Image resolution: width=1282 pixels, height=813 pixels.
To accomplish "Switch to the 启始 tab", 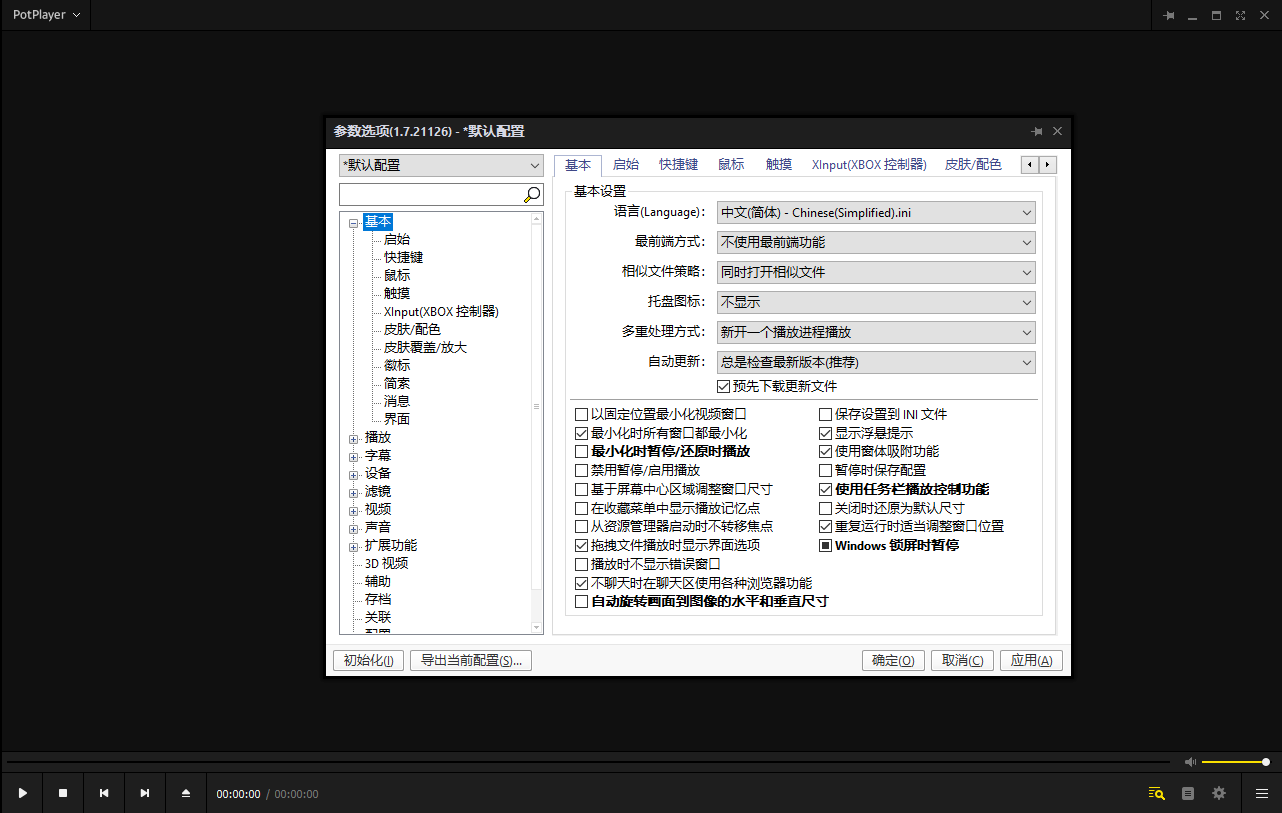I will (626, 165).
